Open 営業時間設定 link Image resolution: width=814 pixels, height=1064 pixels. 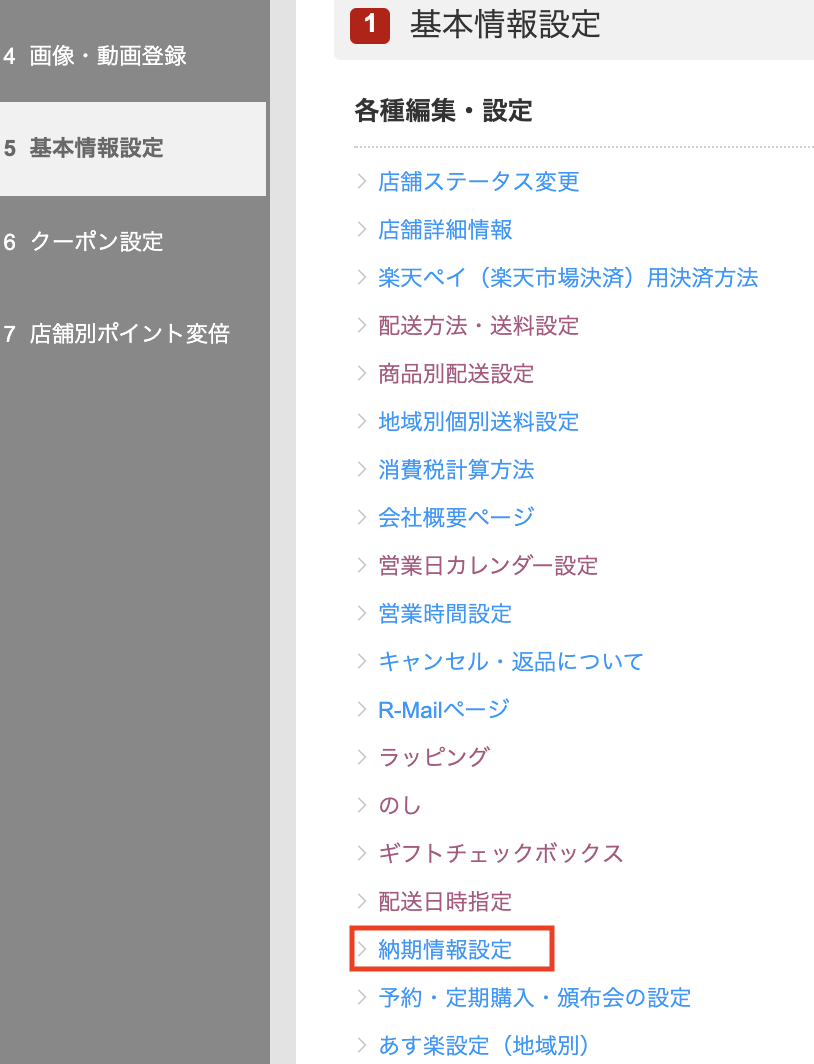(445, 613)
